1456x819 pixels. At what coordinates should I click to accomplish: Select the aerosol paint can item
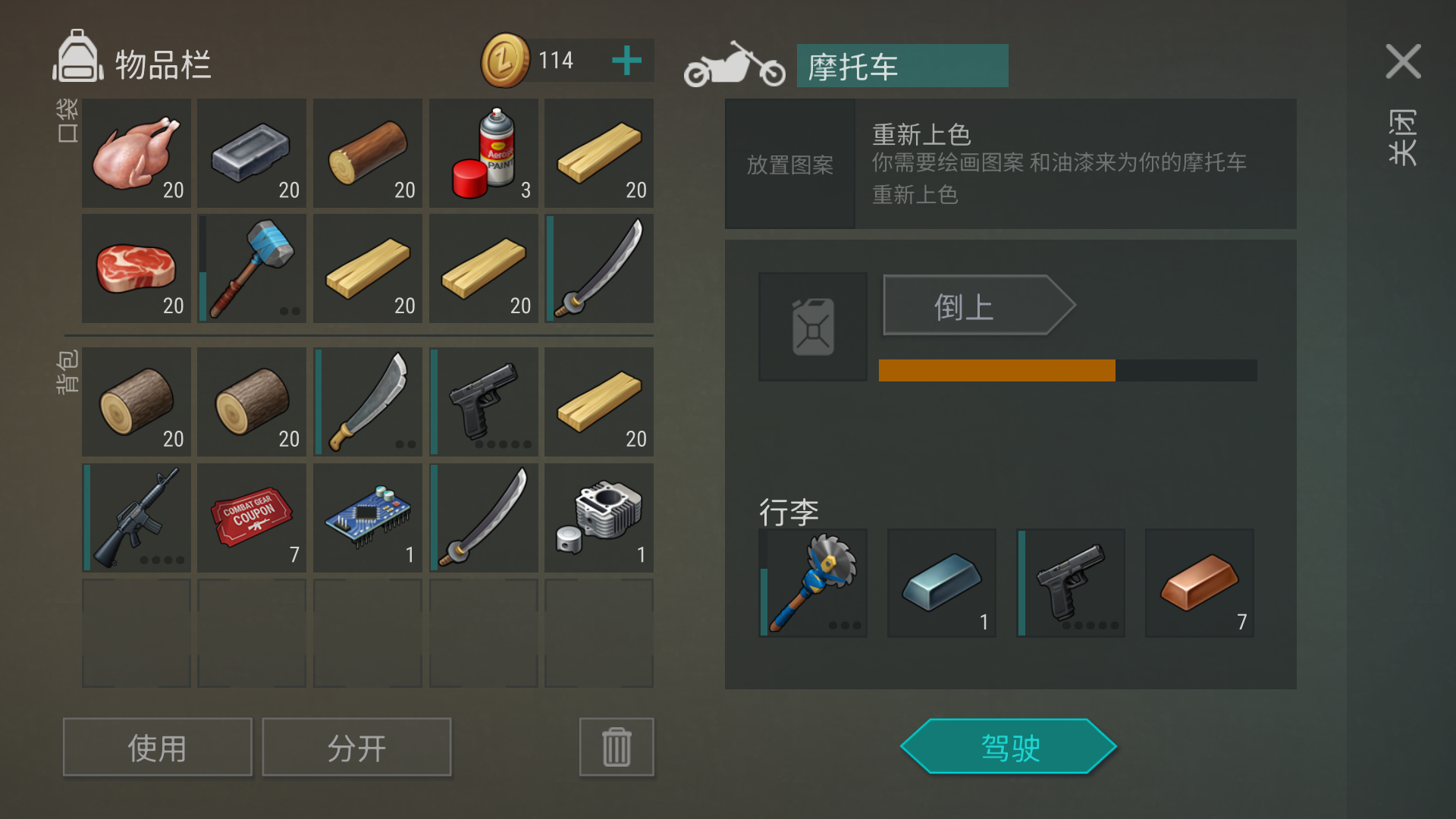click(484, 153)
